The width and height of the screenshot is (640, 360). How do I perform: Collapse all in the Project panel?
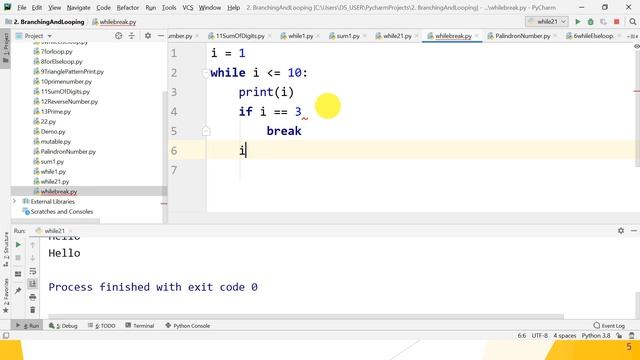click(131, 36)
